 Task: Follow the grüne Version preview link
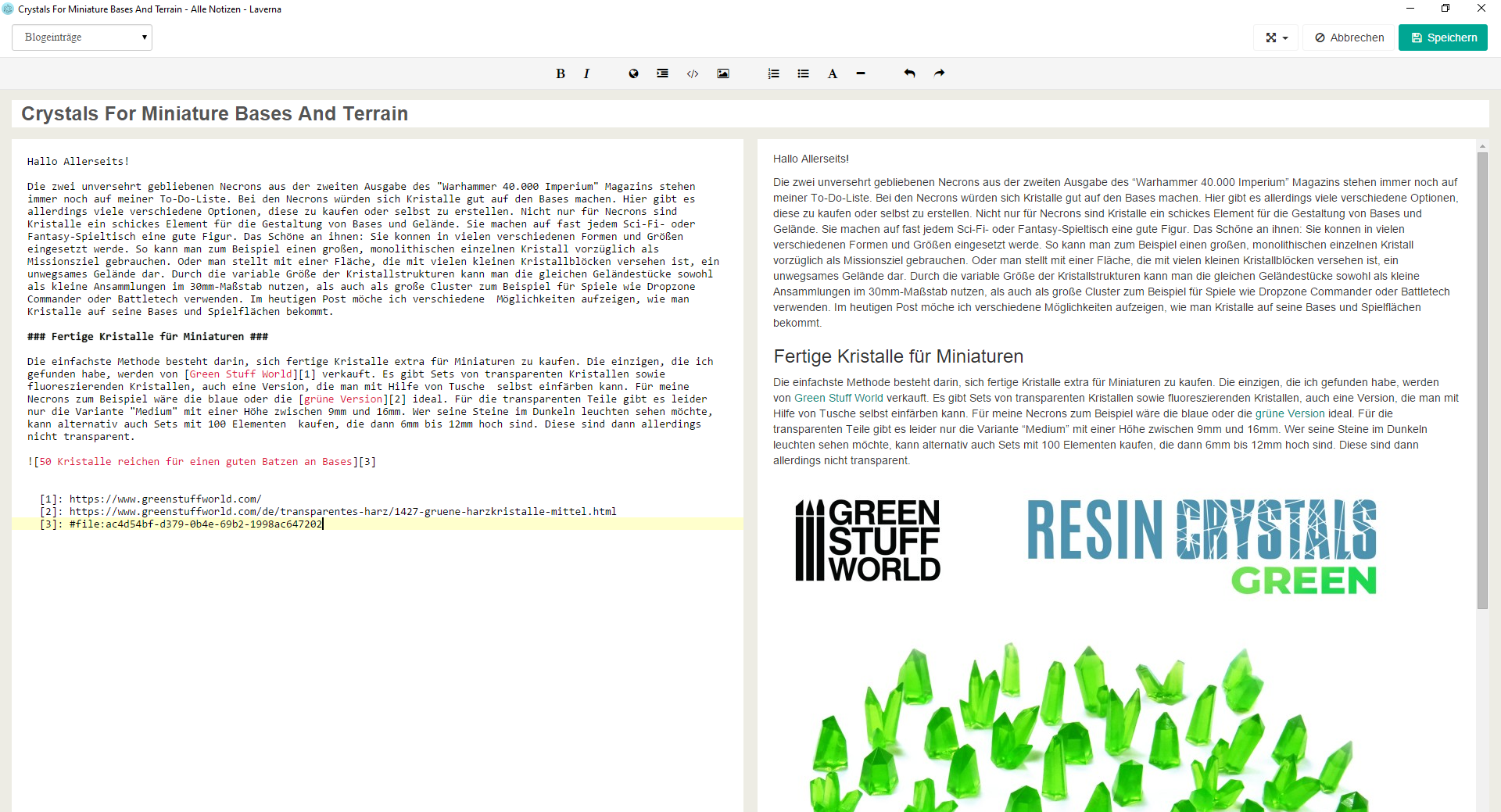point(1290,413)
